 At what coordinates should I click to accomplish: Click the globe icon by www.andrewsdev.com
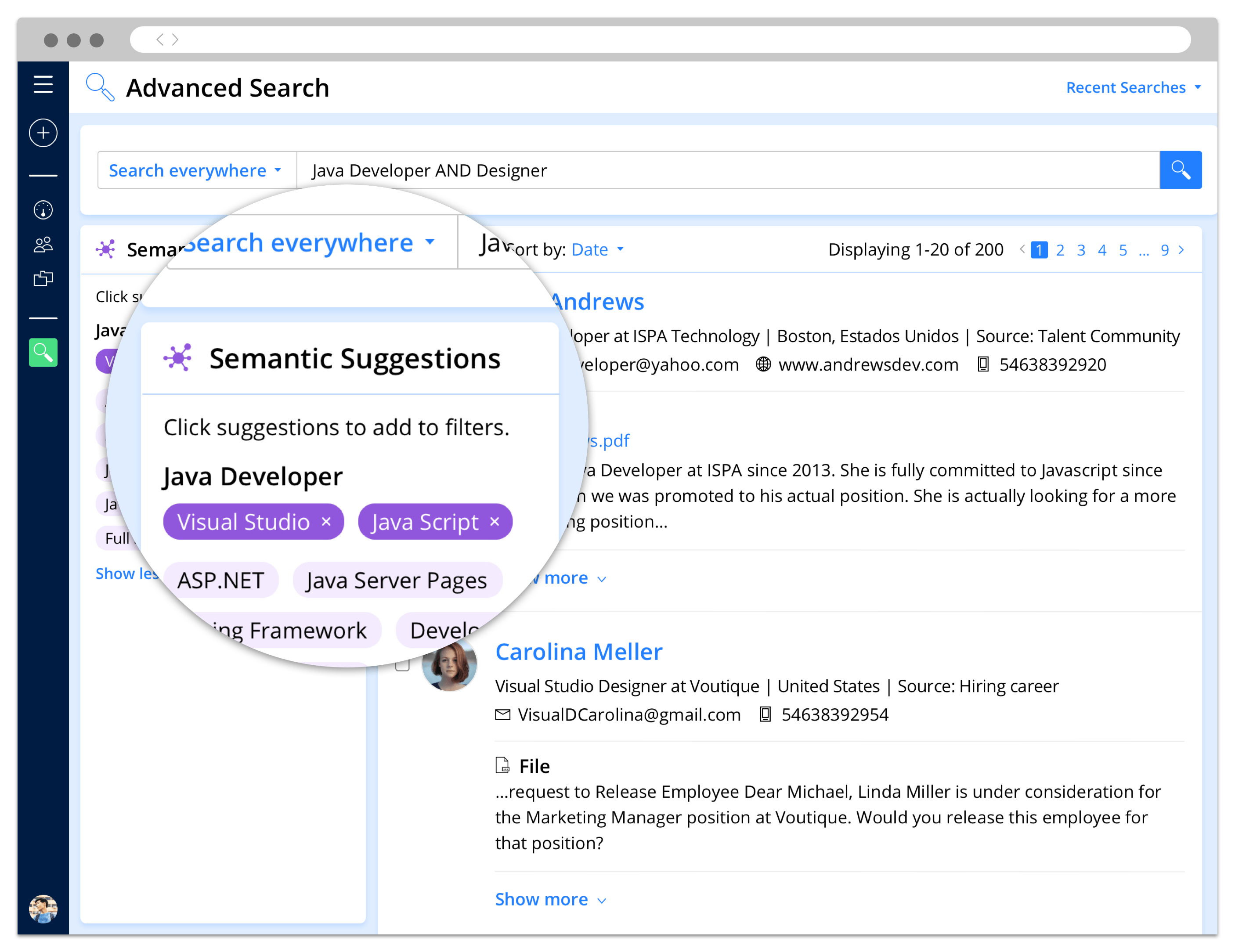point(763,364)
